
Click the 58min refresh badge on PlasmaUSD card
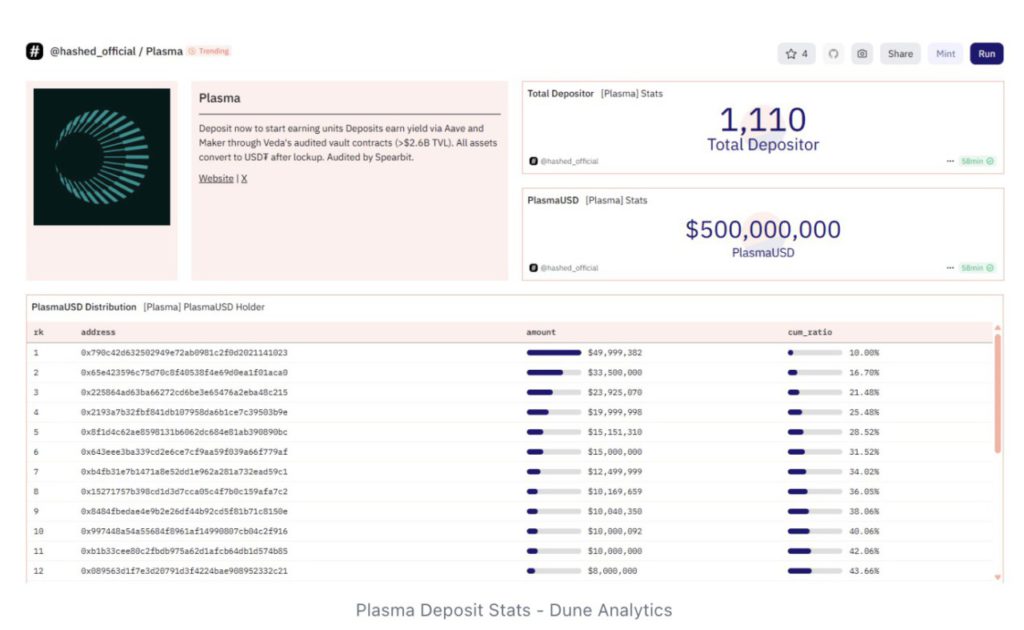pos(977,268)
